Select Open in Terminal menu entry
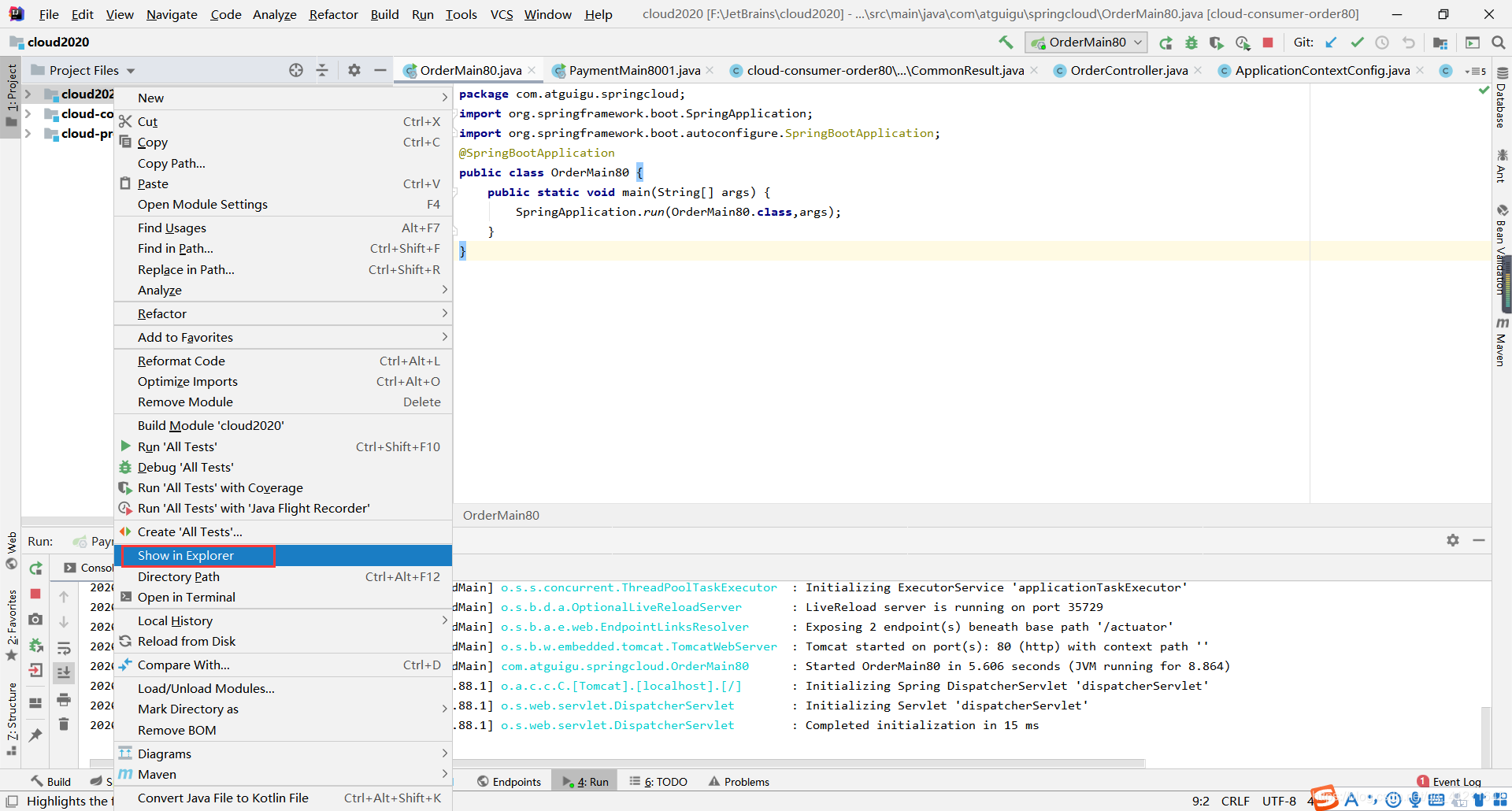Screen dimensions: 1512x811 pyautogui.click(x=283, y=597)
